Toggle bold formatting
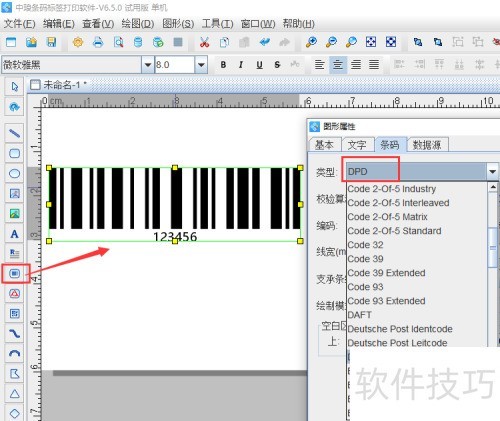 click(x=223, y=65)
